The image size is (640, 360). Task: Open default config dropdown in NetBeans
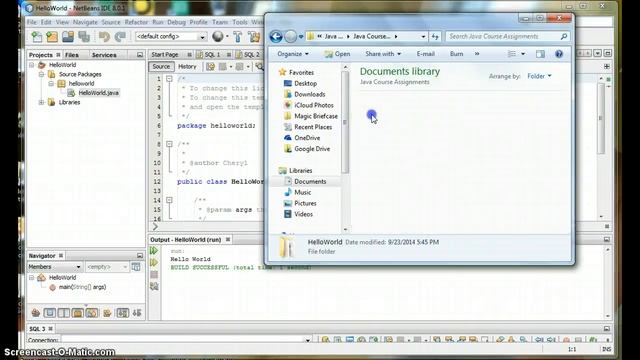point(202,37)
